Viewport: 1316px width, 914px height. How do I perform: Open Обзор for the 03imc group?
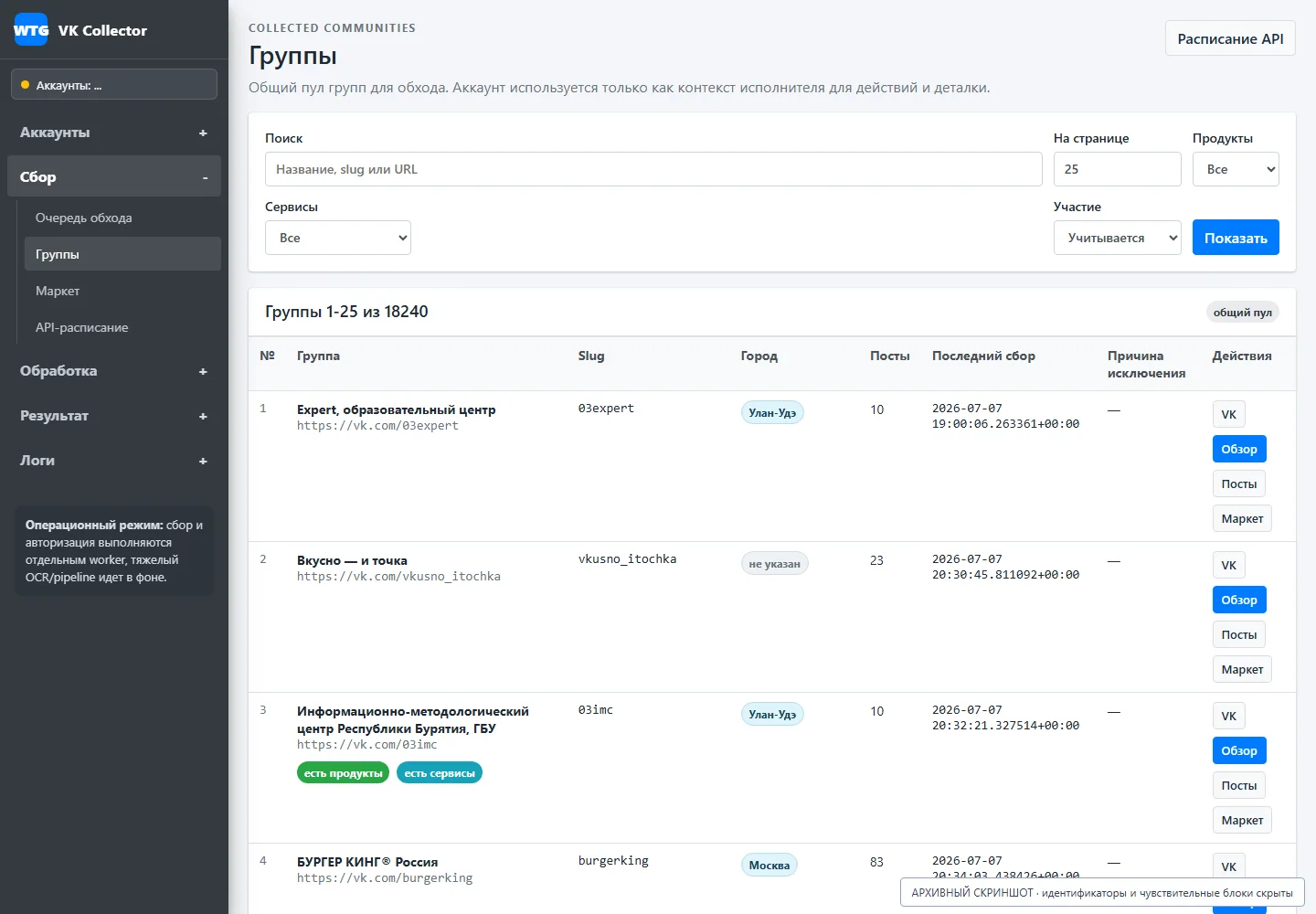[x=1239, y=750]
